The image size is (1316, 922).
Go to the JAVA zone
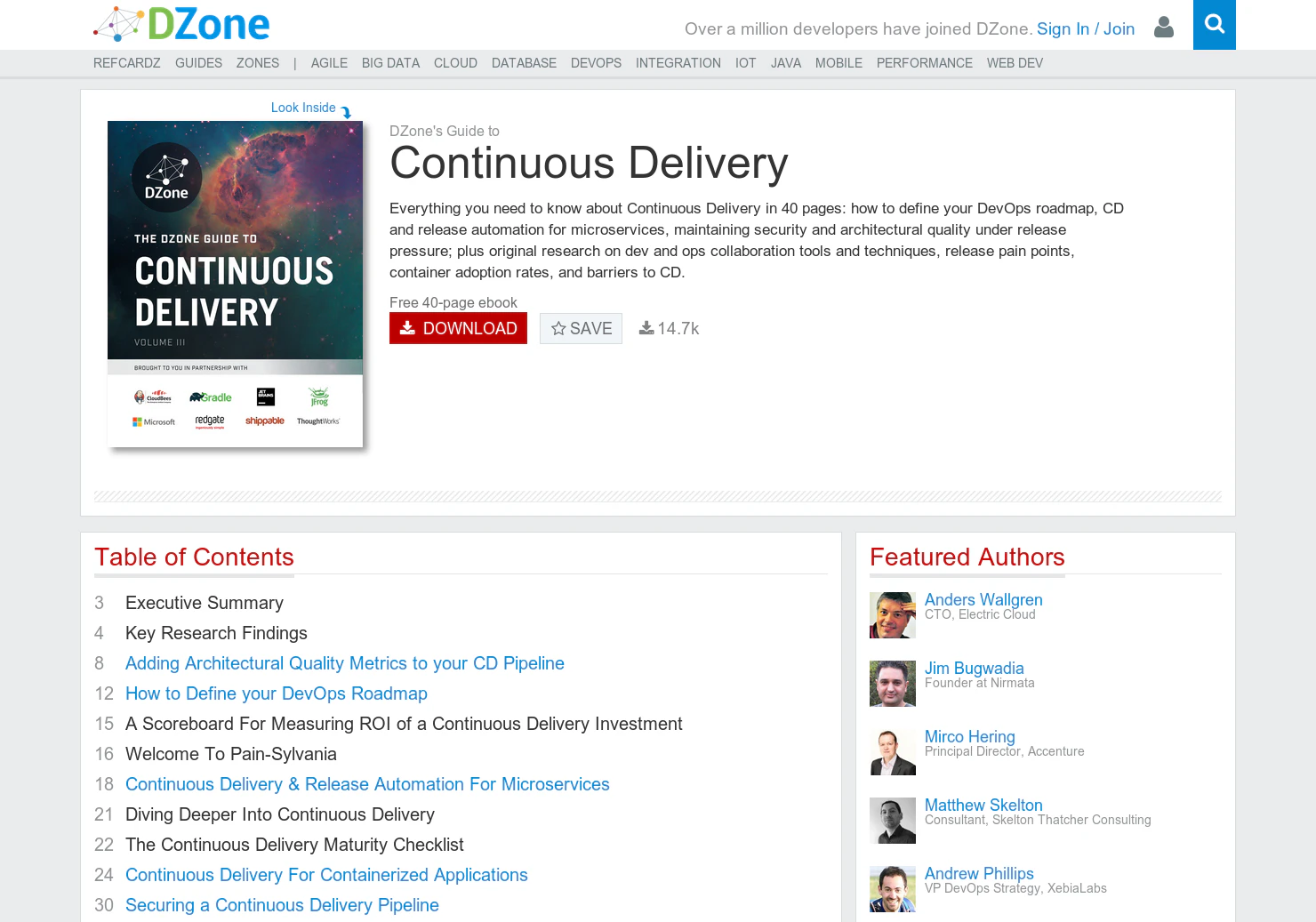pyautogui.click(x=786, y=63)
